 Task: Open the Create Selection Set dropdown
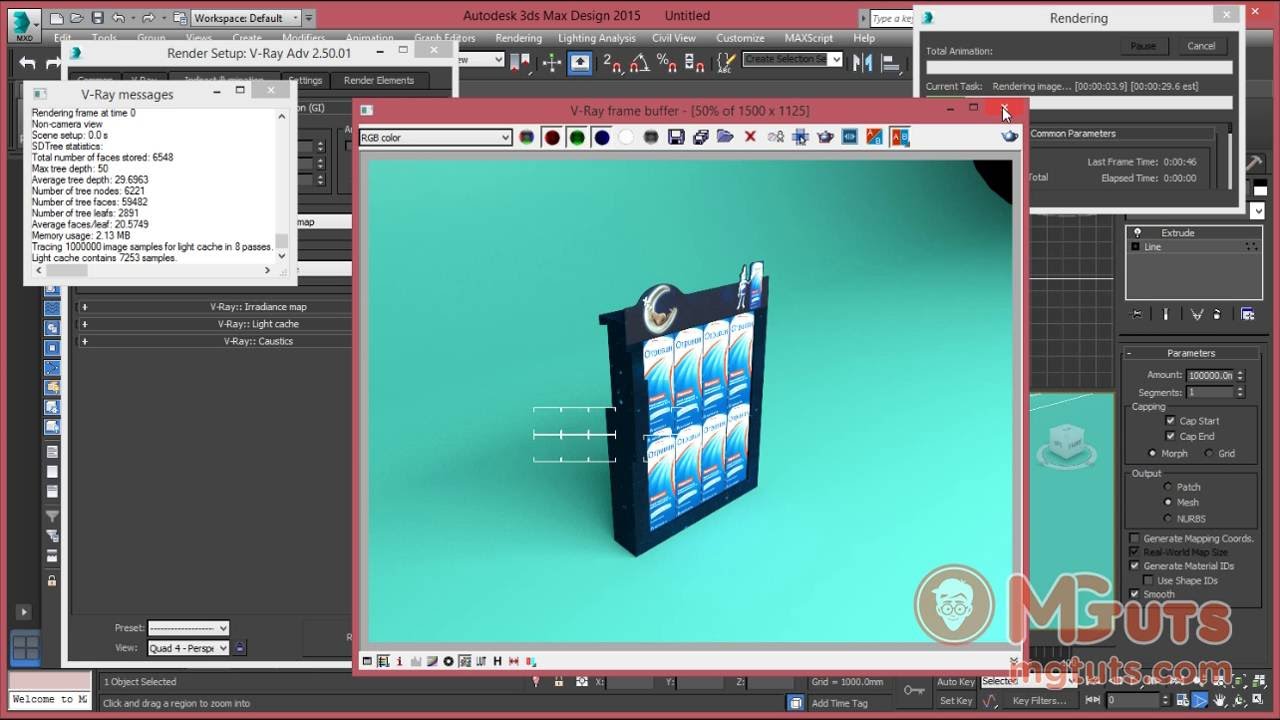[792, 59]
